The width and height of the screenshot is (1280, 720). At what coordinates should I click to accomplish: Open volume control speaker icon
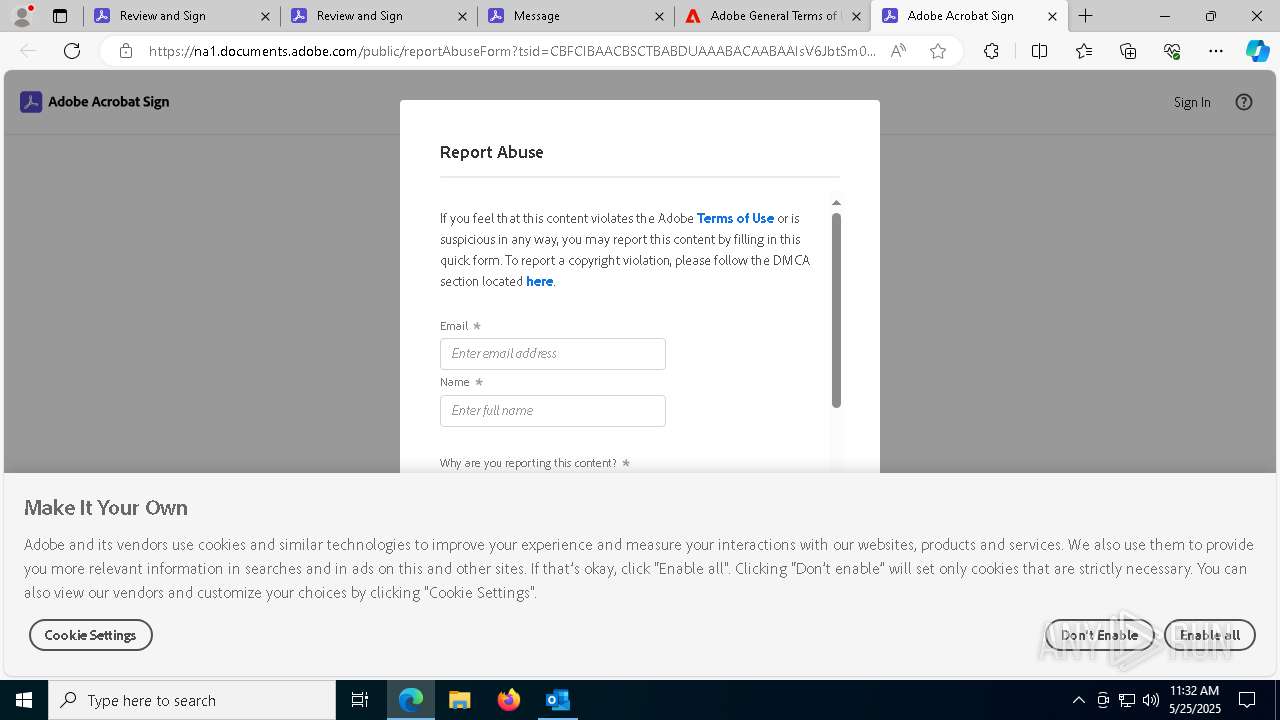[x=1150, y=700]
